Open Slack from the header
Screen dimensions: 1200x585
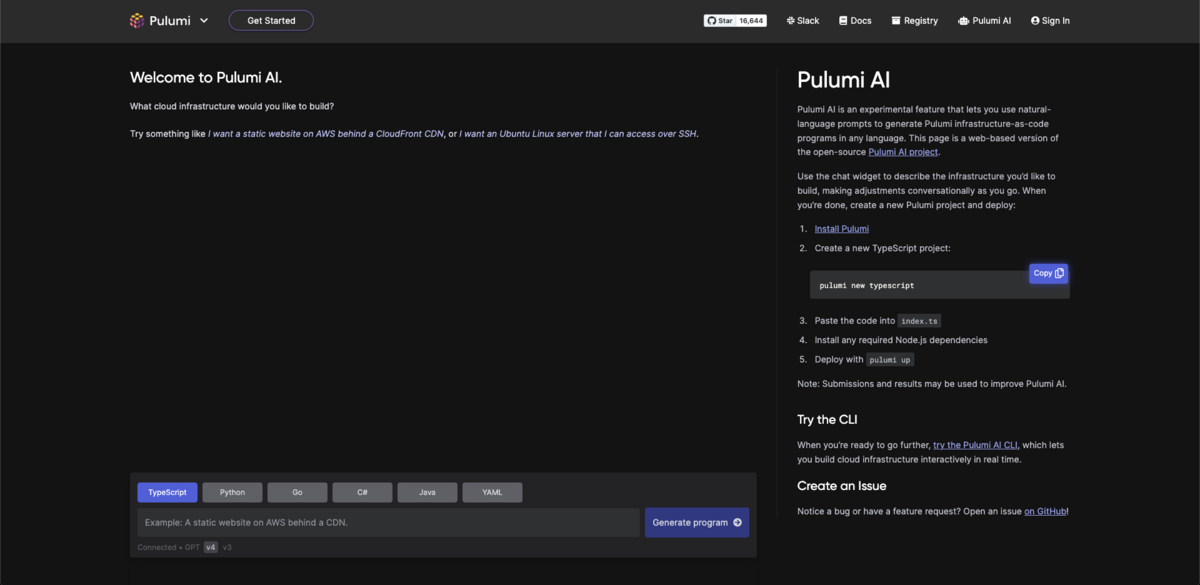click(803, 20)
